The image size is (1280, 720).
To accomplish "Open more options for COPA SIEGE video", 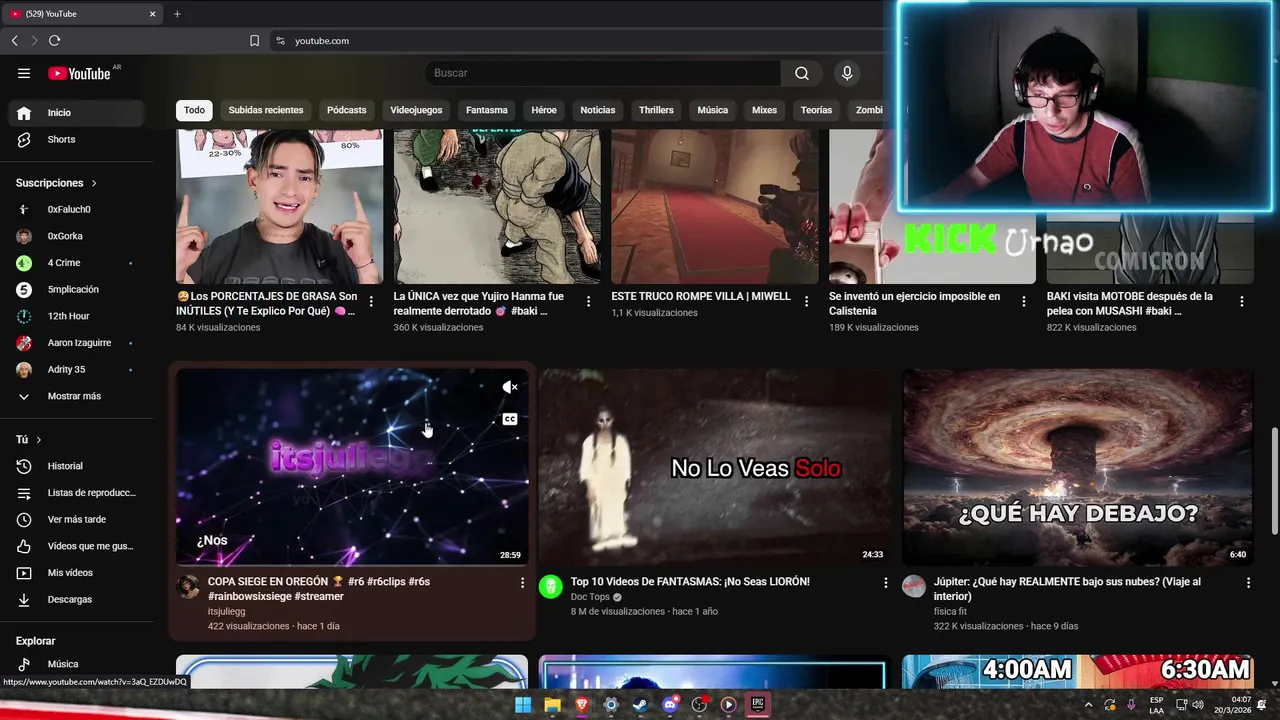I will (521, 582).
